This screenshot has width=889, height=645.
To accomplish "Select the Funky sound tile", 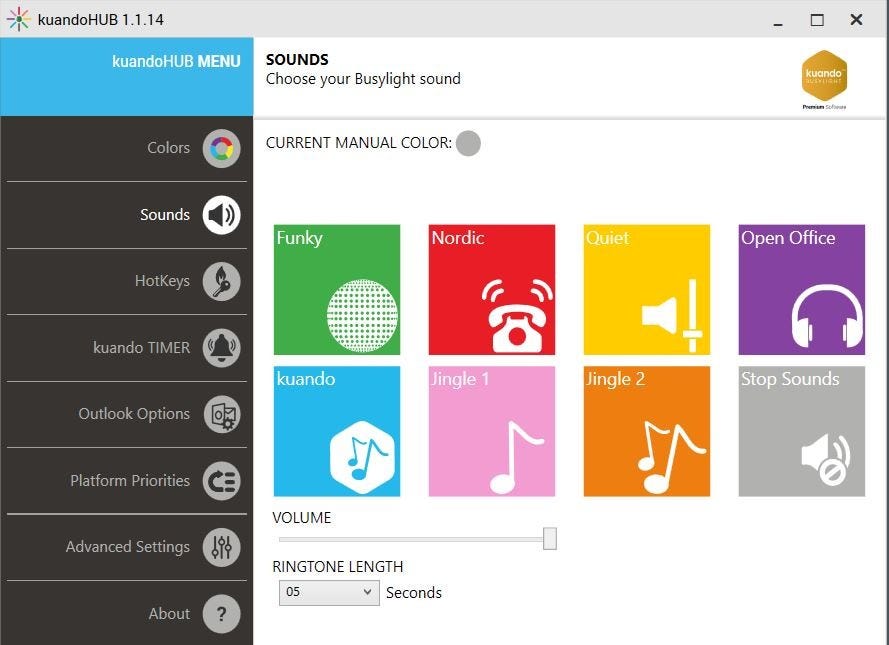I will (x=337, y=290).
